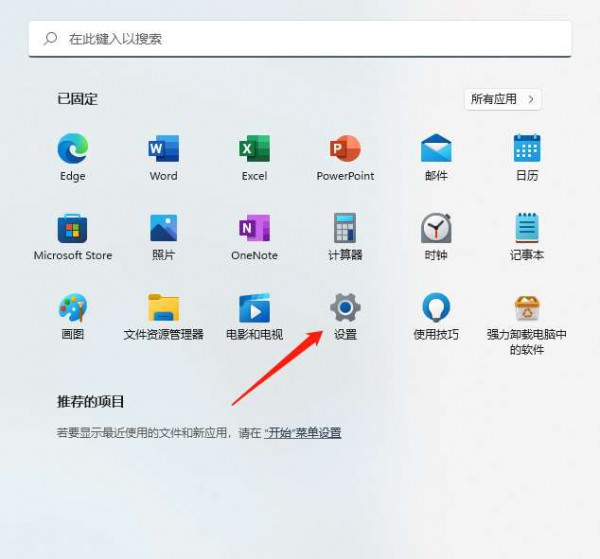Open the Edge browser icon
Image resolution: width=600 pixels, height=559 pixels.
(x=73, y=148)
